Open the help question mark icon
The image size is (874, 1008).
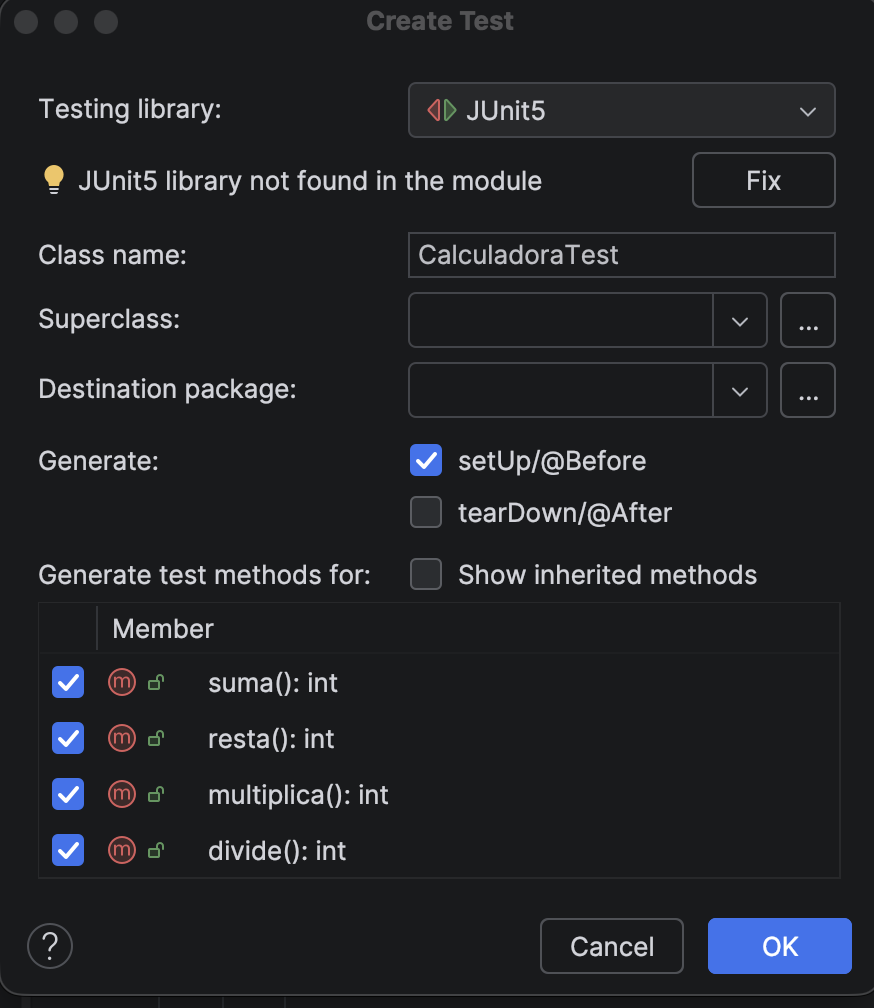pyautogui.click(x=49, y=945)
